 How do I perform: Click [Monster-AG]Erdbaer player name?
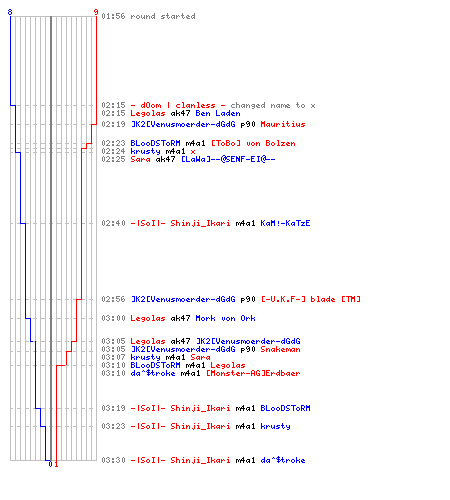point(253,373)
